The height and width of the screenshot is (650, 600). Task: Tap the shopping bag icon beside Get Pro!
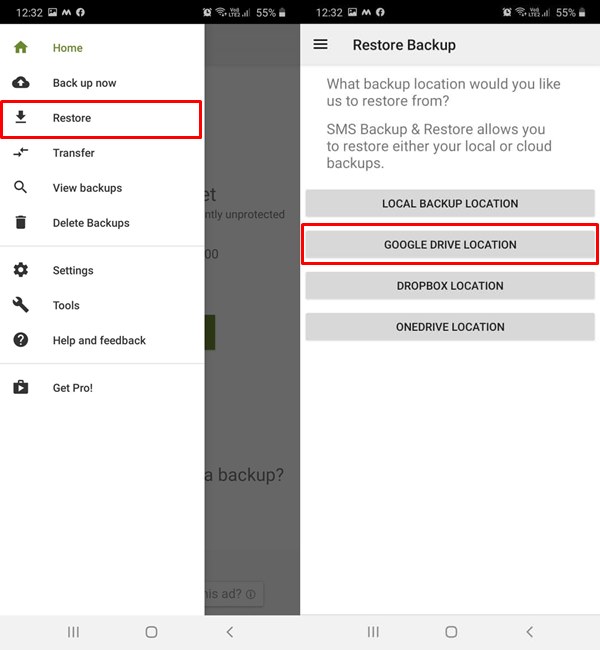[21, 387]
